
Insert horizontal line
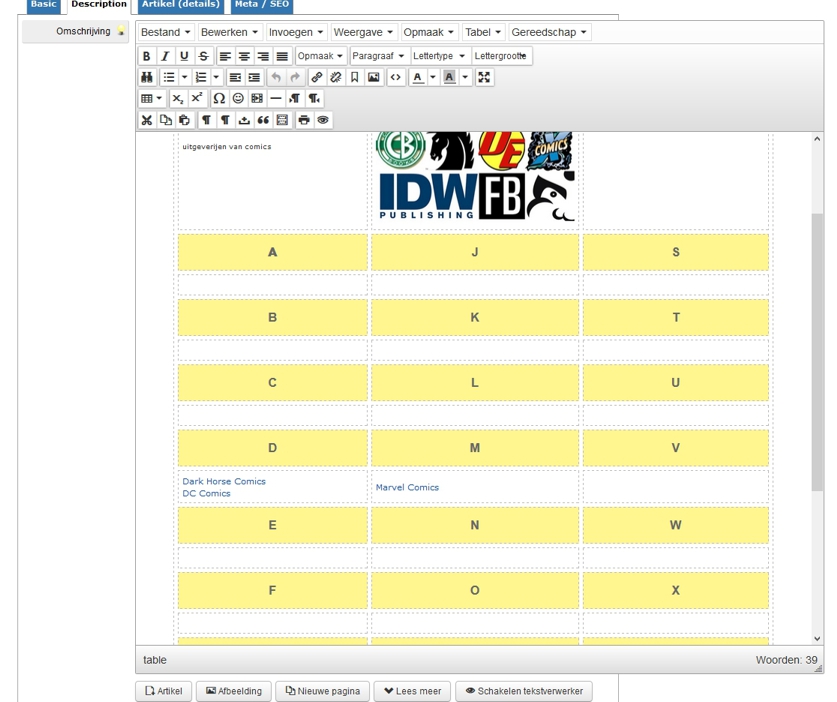pos(276,98)
